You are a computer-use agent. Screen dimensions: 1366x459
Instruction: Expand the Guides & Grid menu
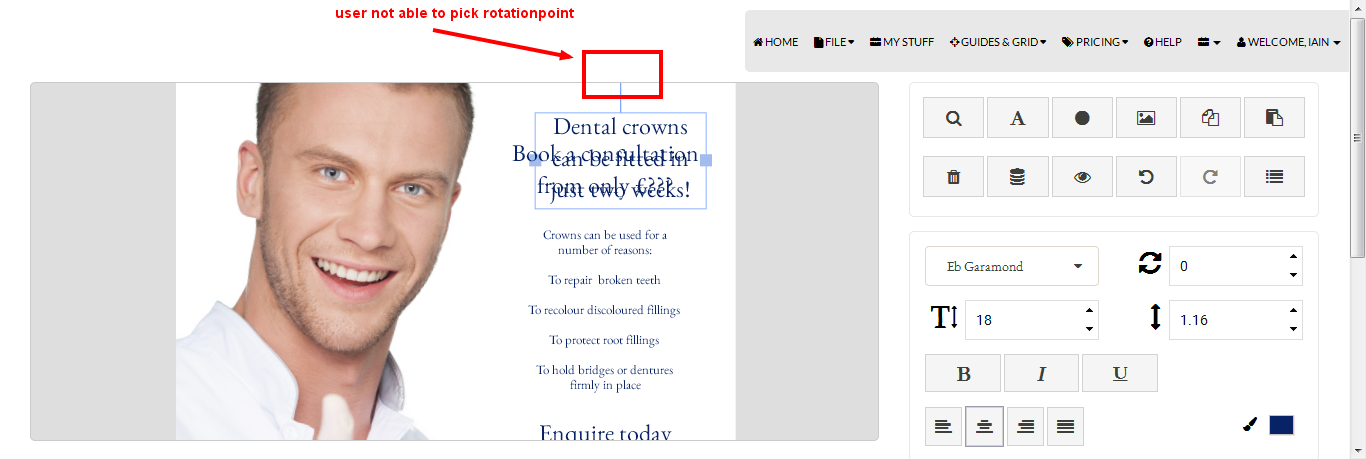[x=997, y=42]
